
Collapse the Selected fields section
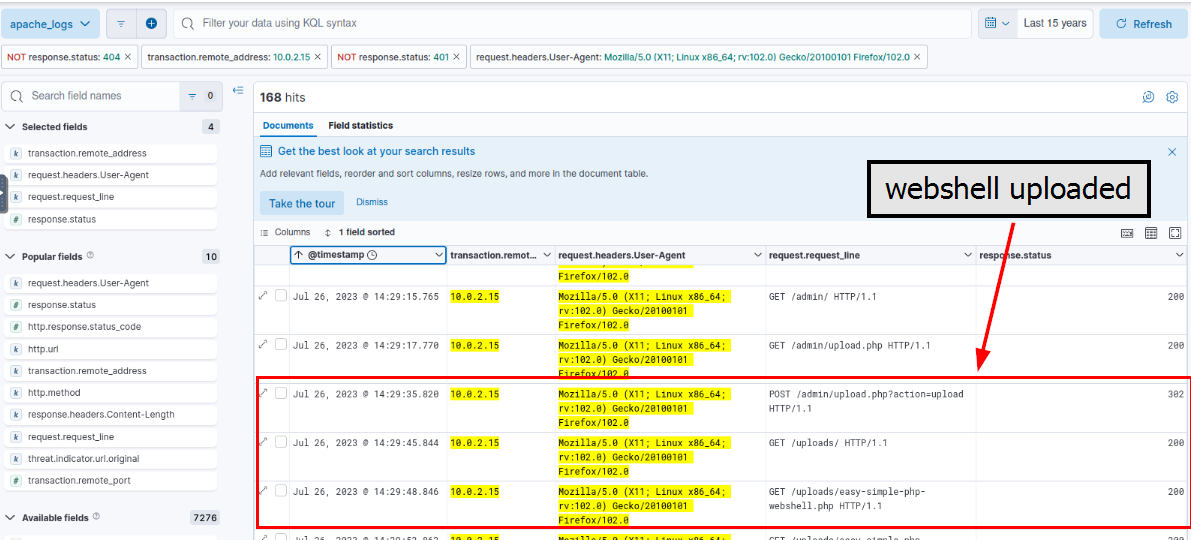click(x=11, y=127)
